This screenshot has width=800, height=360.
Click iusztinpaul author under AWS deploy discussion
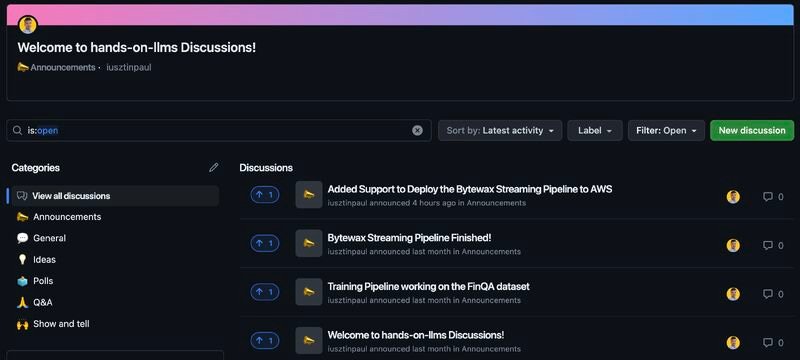tap(347, 203)
